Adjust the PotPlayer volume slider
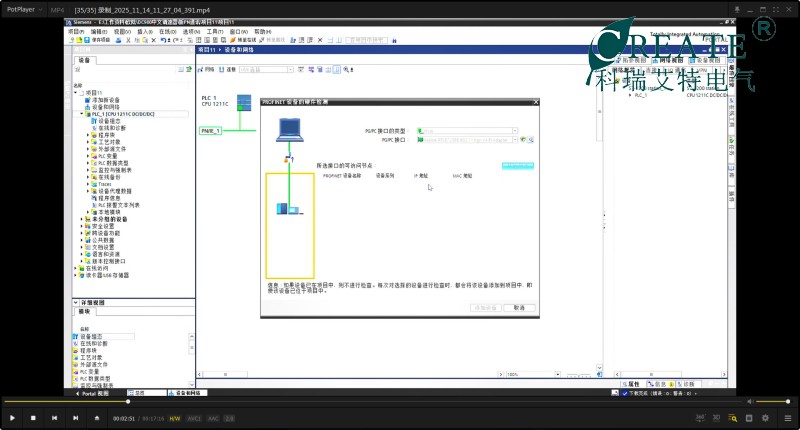The height and width of the screenshot is (430, 800). coord(772,401)
